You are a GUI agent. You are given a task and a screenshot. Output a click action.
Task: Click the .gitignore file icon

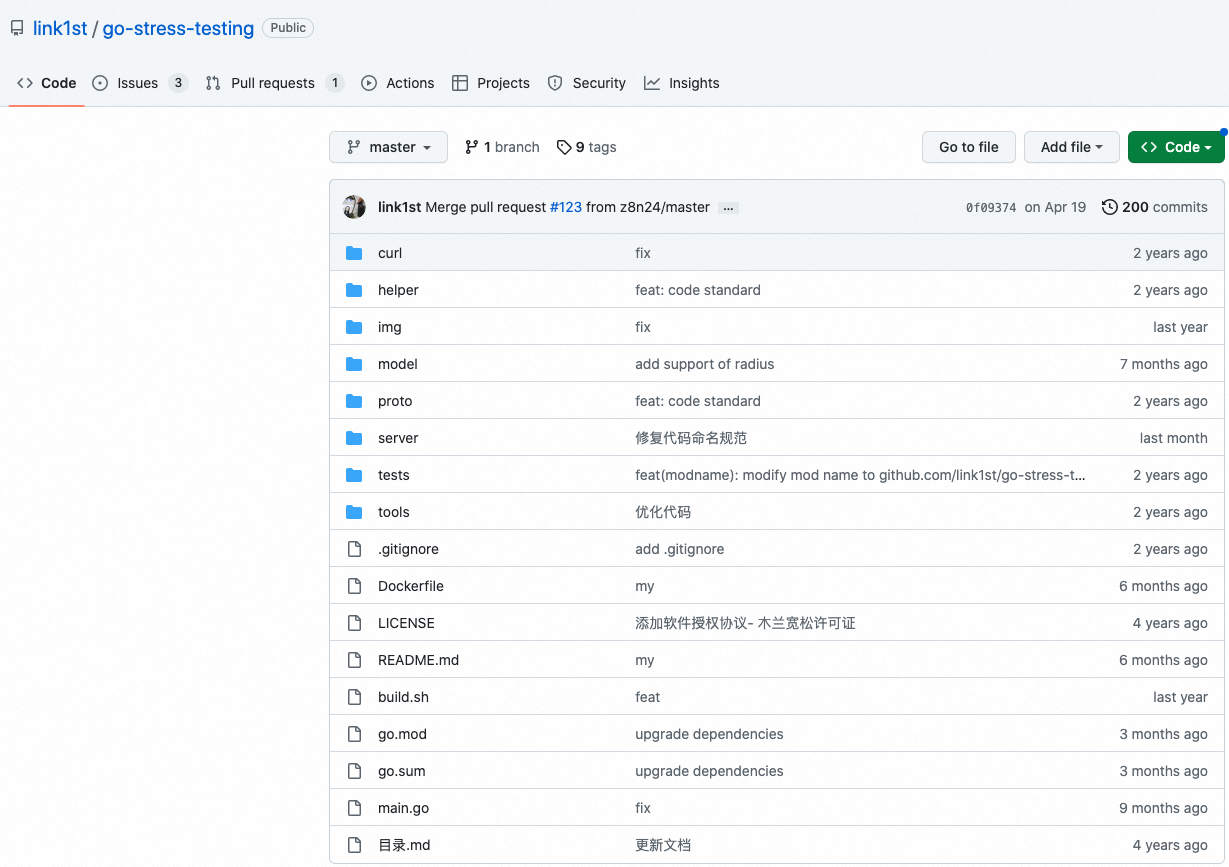354,549
